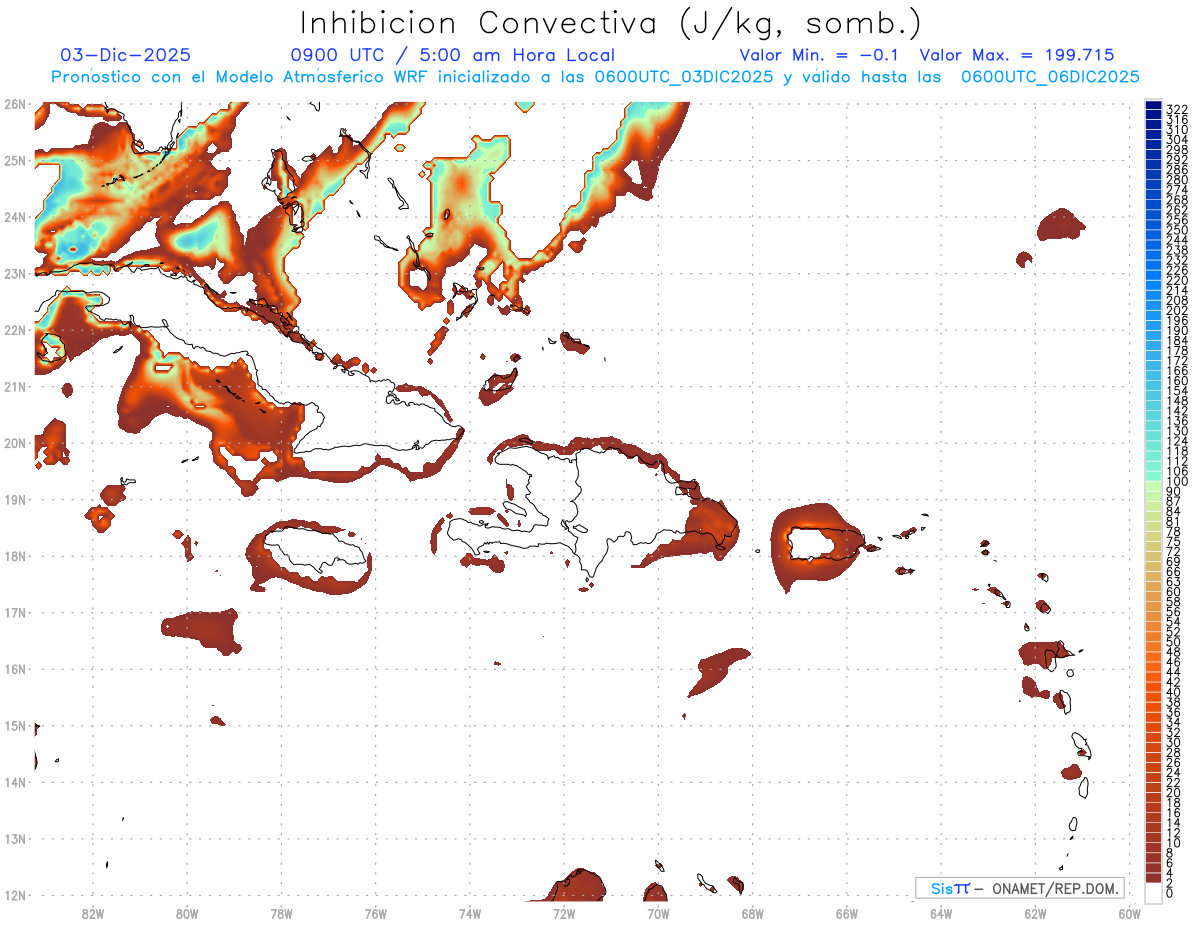Select the "Valor Min. = -0.1" readout
This screenshot has height=927, width=1200.
click(x=821, y=55)
